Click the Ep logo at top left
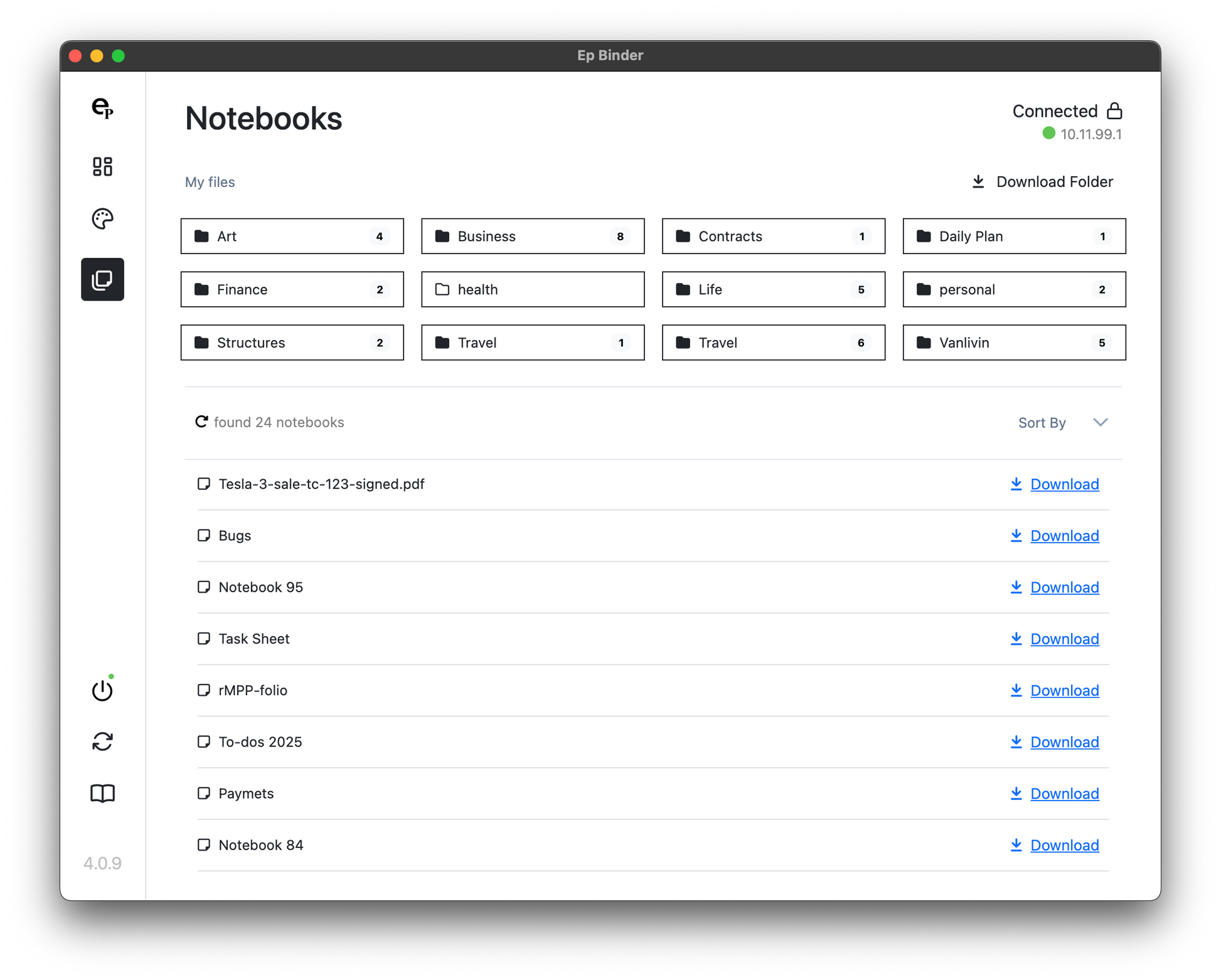 tap(102, 108)
